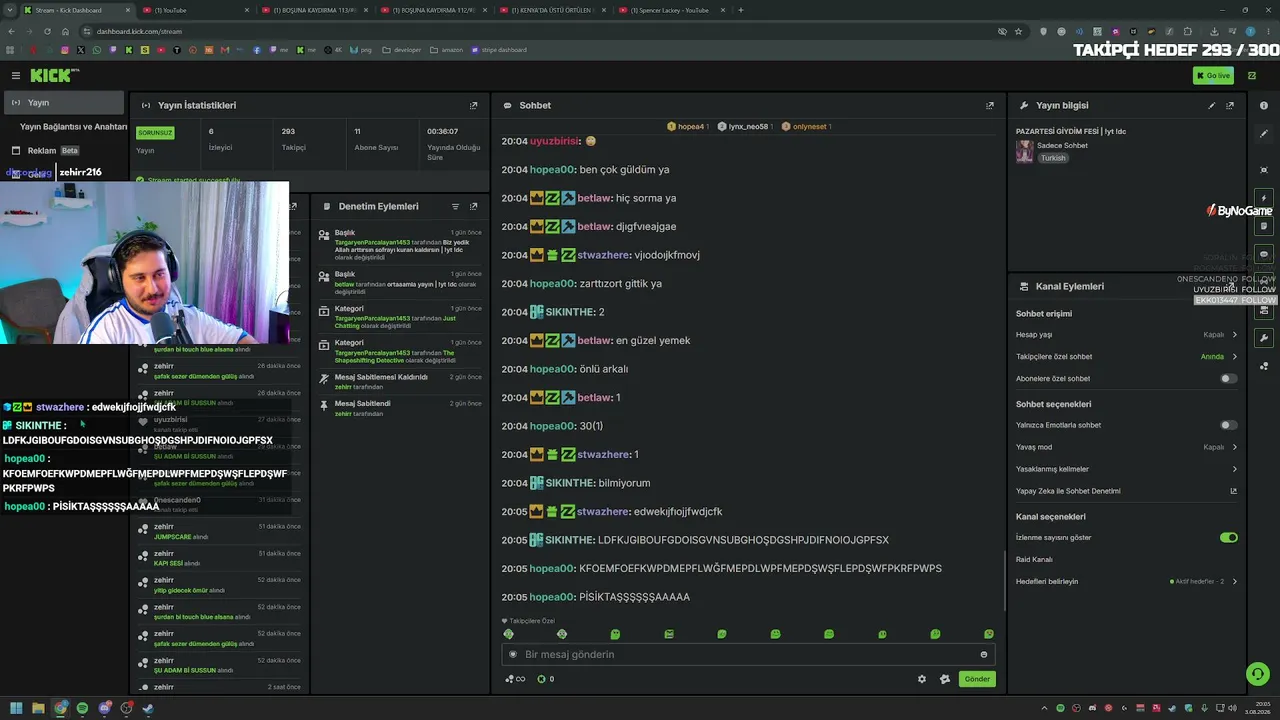The height and width of the screenshot is (720, 1280).
Task: Disable İzlenme sayısını göster toggle
Action: coord(1229,538)
